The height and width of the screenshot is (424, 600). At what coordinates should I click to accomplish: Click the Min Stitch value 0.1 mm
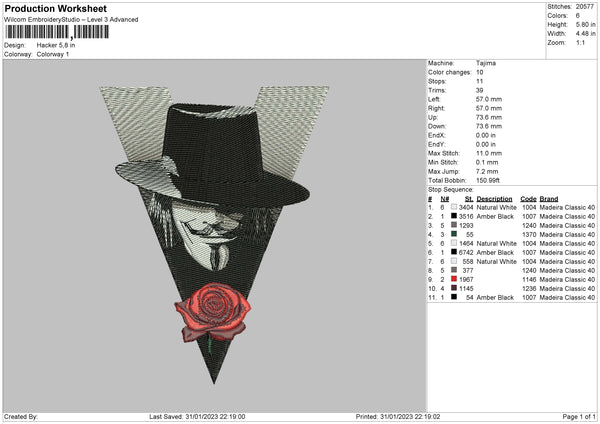click(487, 162)
